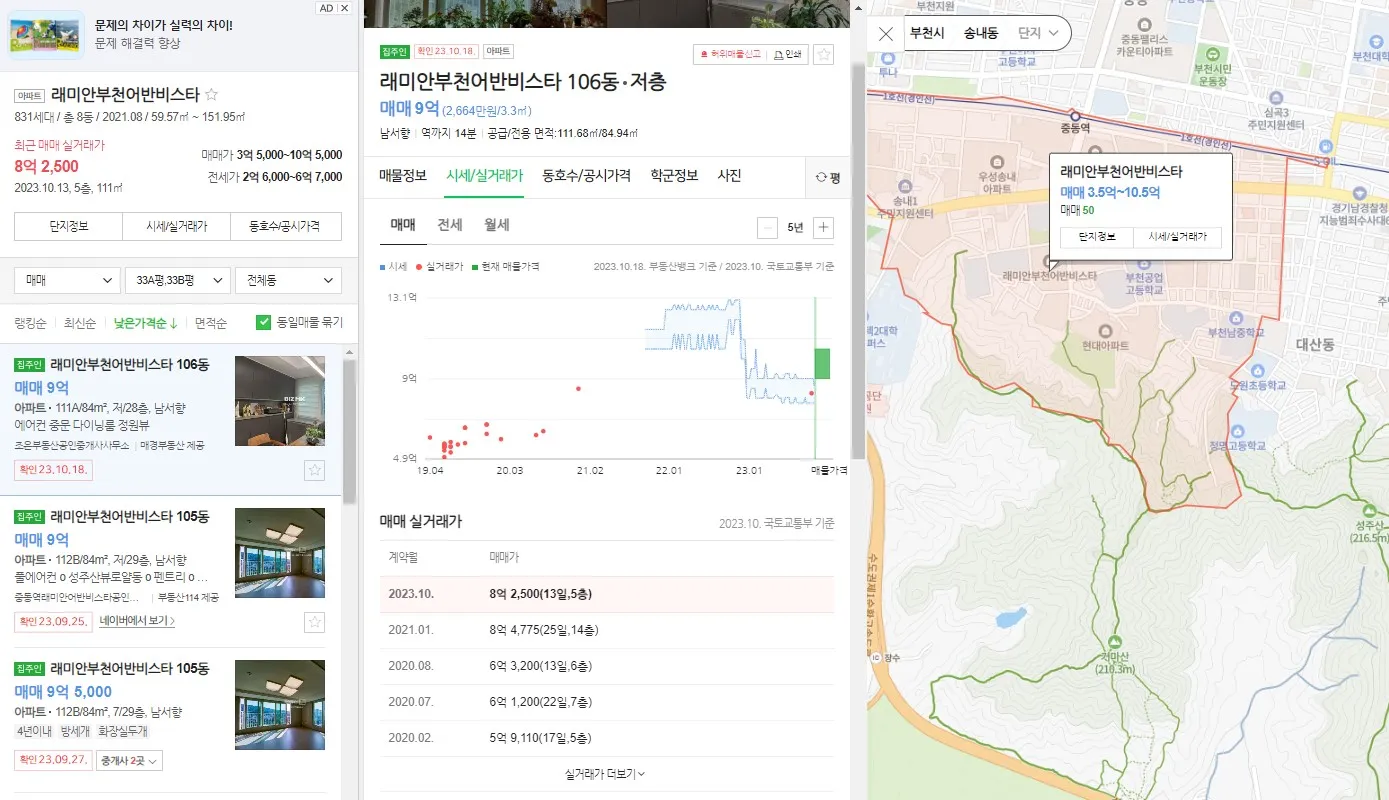
Task: Switch chart to 월세 tab
Action: tap(496, 225)
